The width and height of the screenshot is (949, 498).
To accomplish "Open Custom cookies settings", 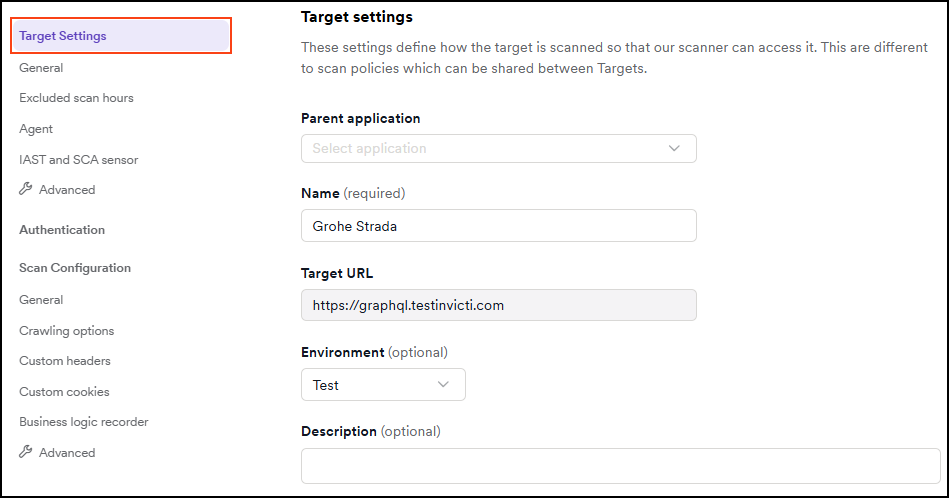I will (64, 392).
